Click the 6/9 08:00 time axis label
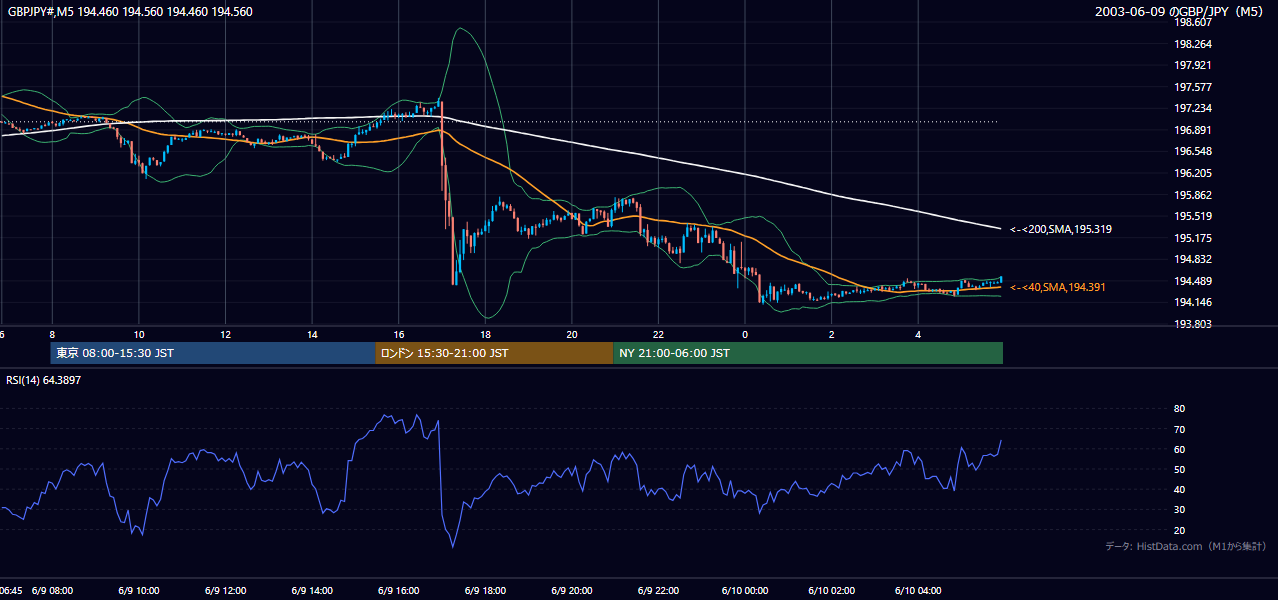 tap(52, 590)
